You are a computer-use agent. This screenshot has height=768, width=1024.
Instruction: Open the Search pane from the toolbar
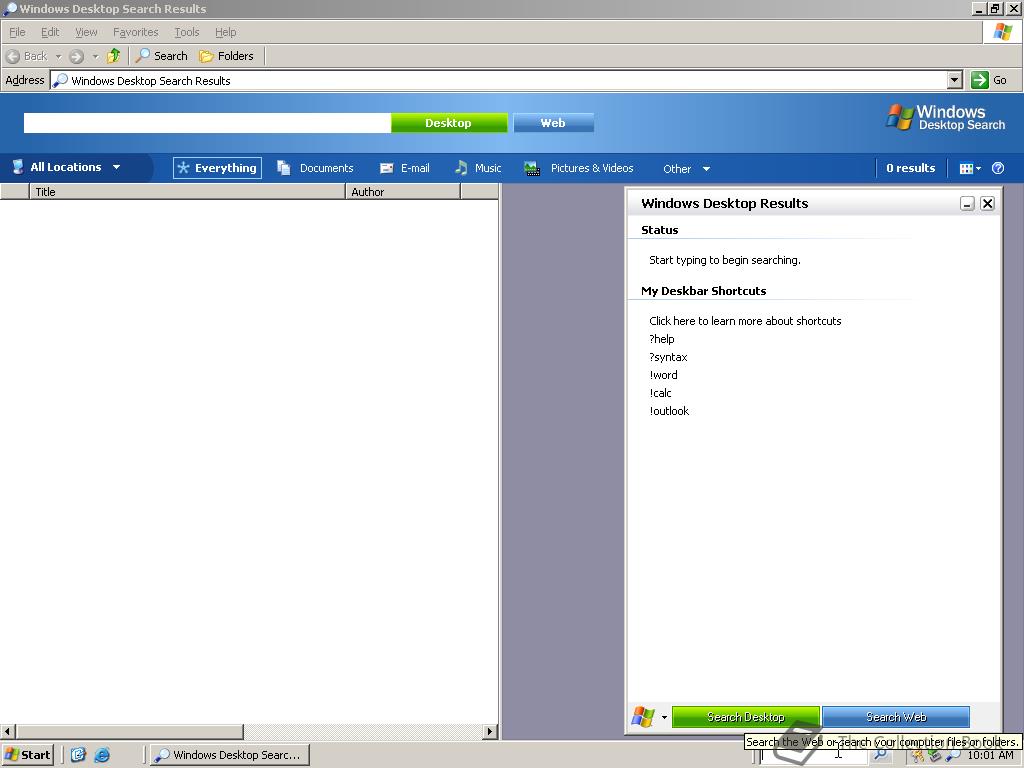coord(162,56)
